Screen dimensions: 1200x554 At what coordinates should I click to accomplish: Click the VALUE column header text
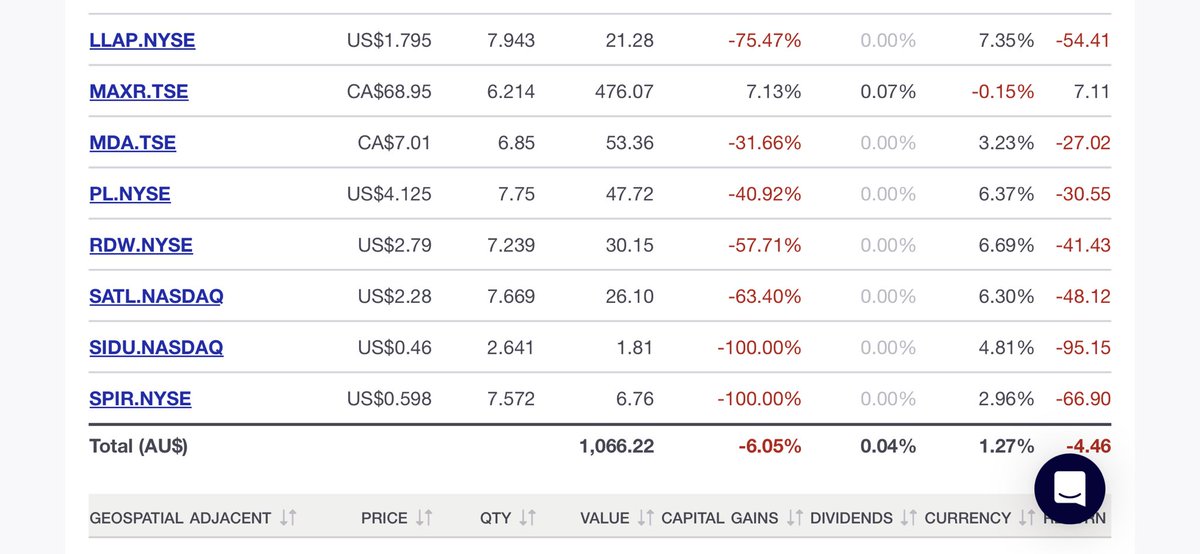604,518
